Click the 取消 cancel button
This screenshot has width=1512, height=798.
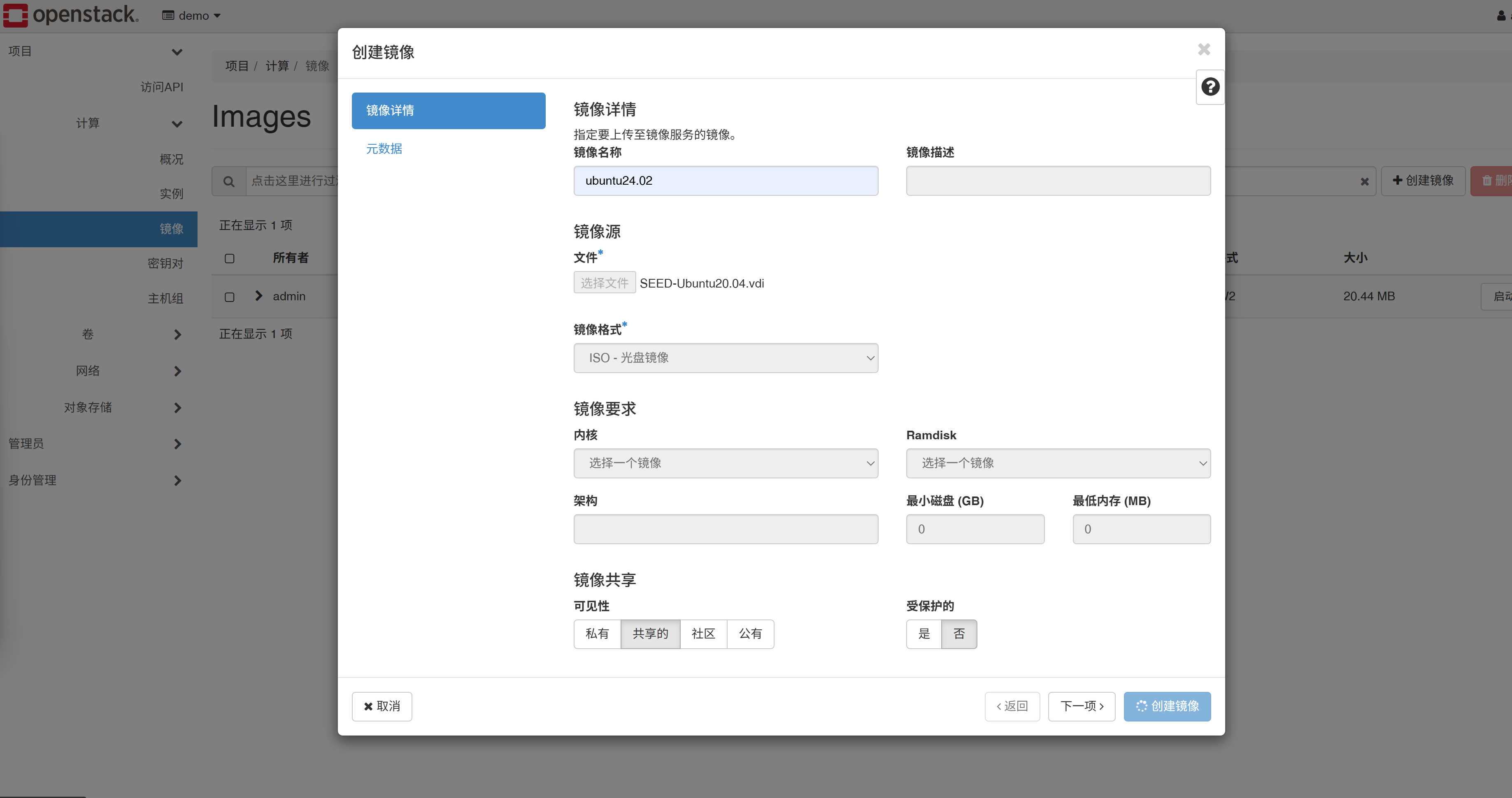click(381, 706)
